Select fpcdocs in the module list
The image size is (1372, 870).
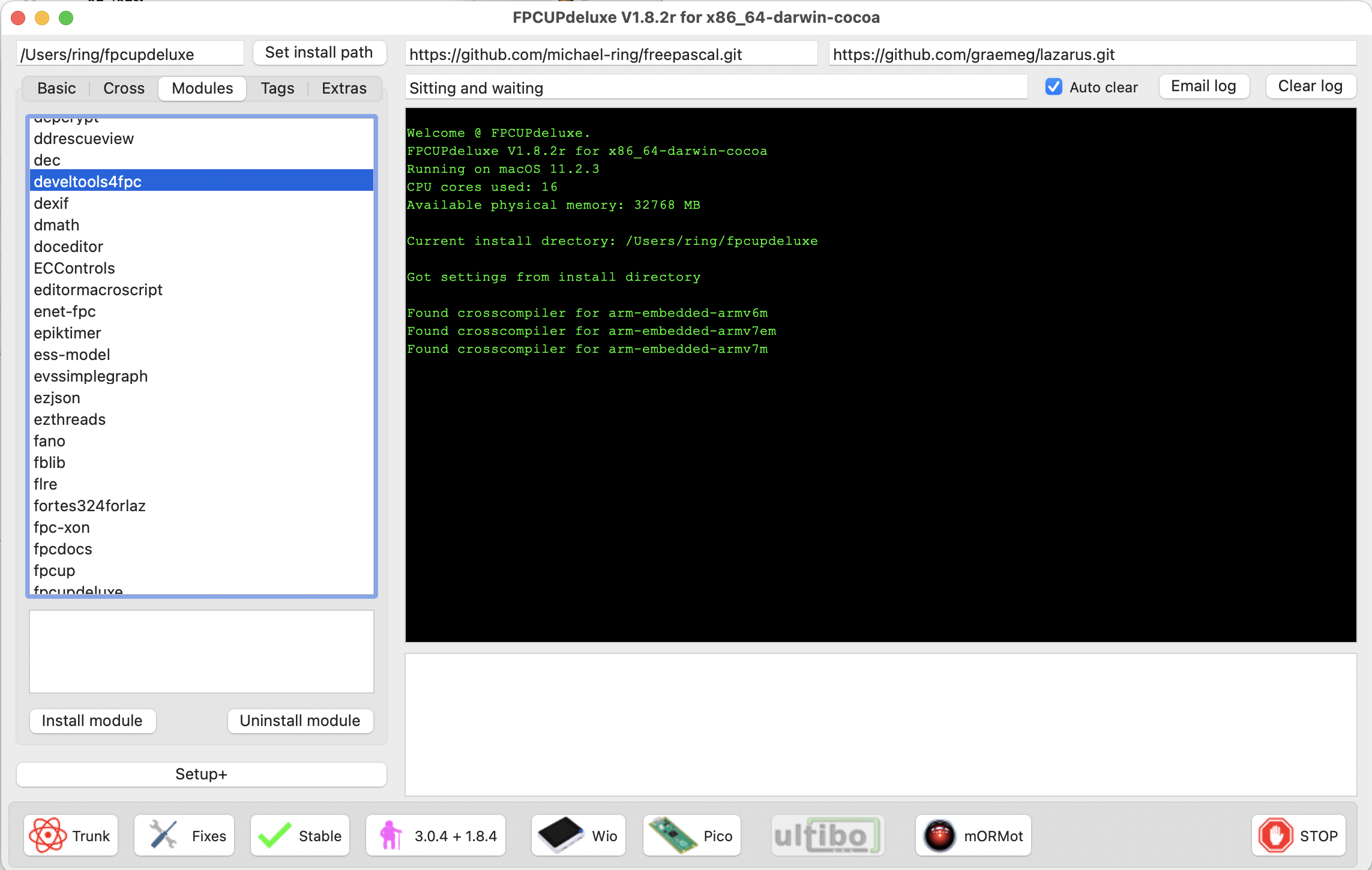(202, 549)
